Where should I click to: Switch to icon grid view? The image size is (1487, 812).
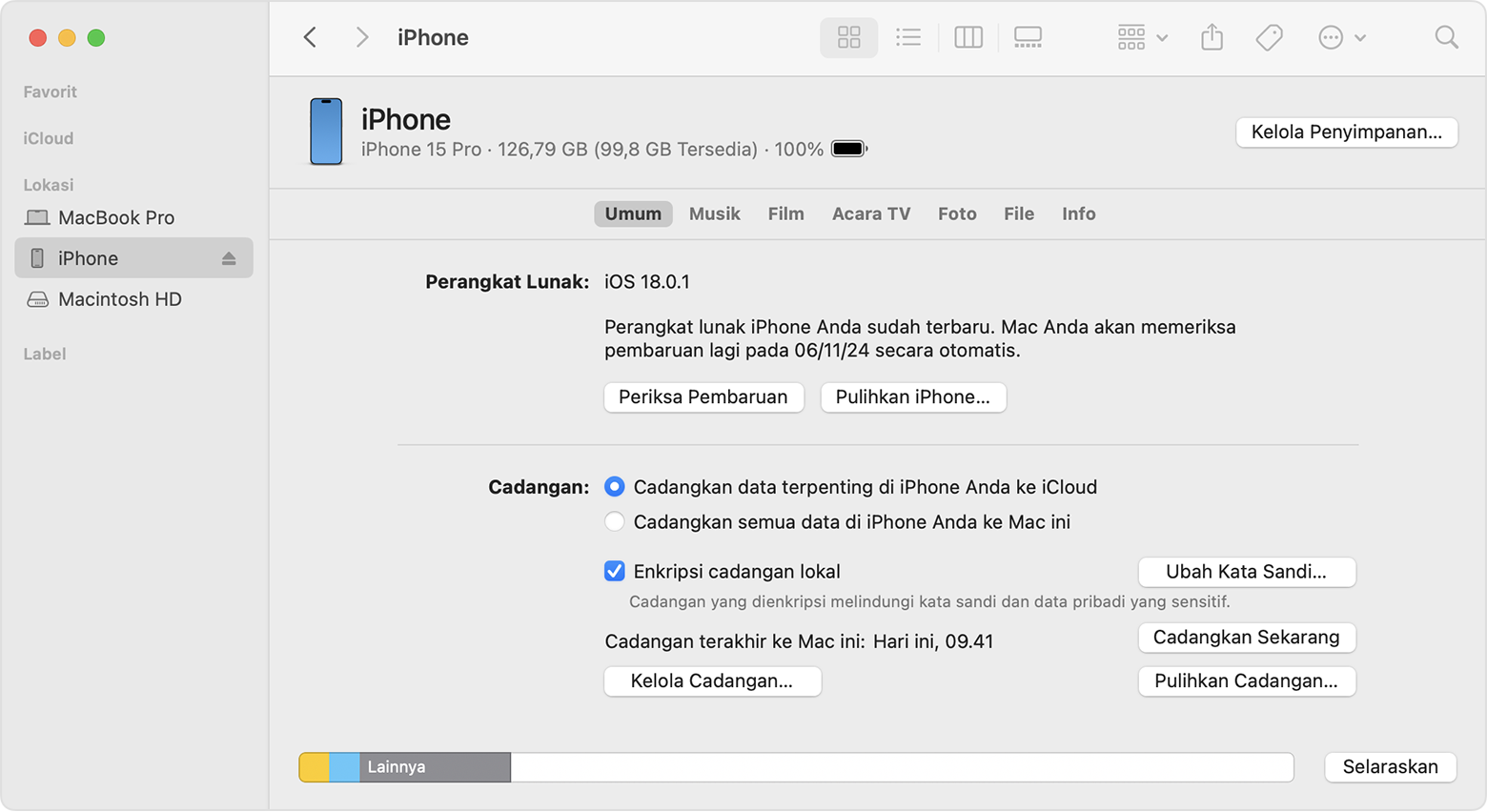coord(848,37)
